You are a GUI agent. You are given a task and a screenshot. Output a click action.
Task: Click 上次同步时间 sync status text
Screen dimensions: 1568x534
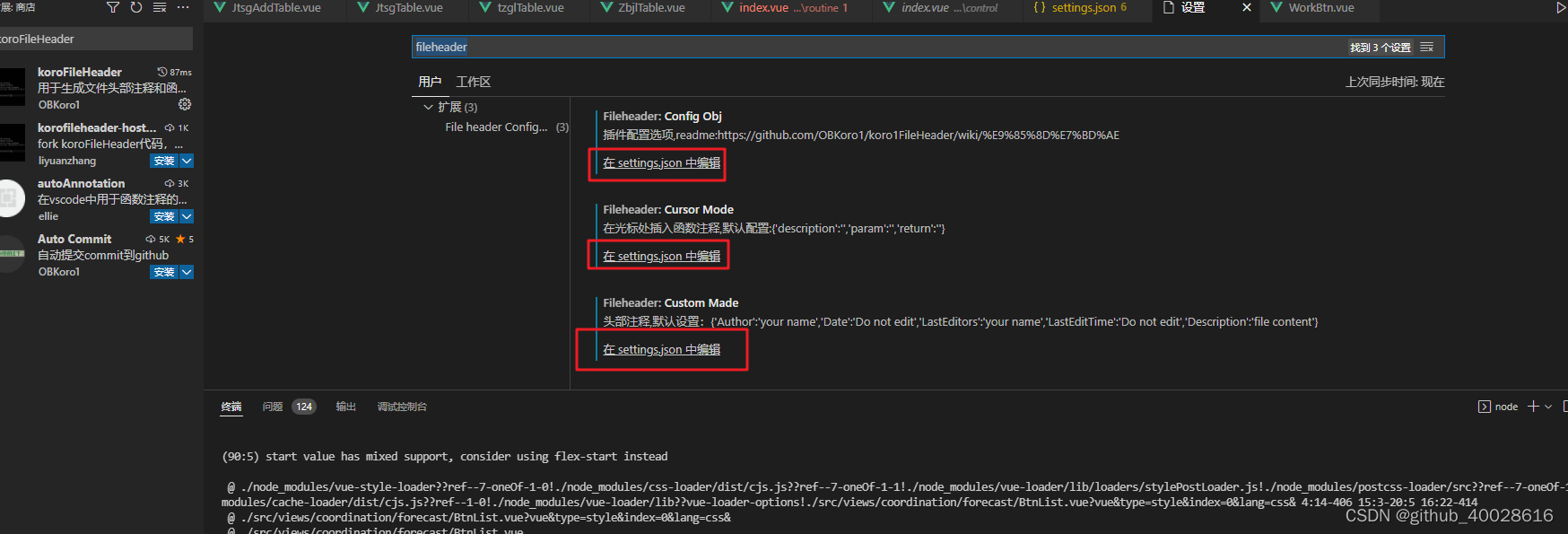(1395, 82)
